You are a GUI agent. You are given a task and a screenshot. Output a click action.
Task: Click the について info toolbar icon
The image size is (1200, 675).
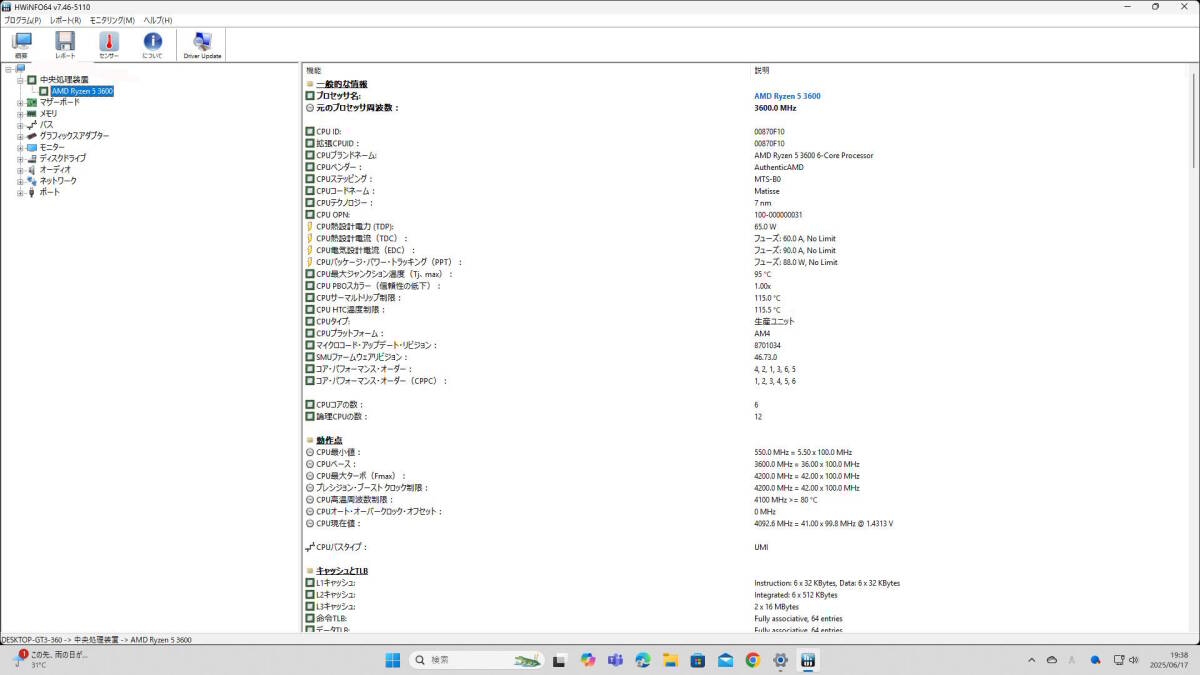pos(152,45)
